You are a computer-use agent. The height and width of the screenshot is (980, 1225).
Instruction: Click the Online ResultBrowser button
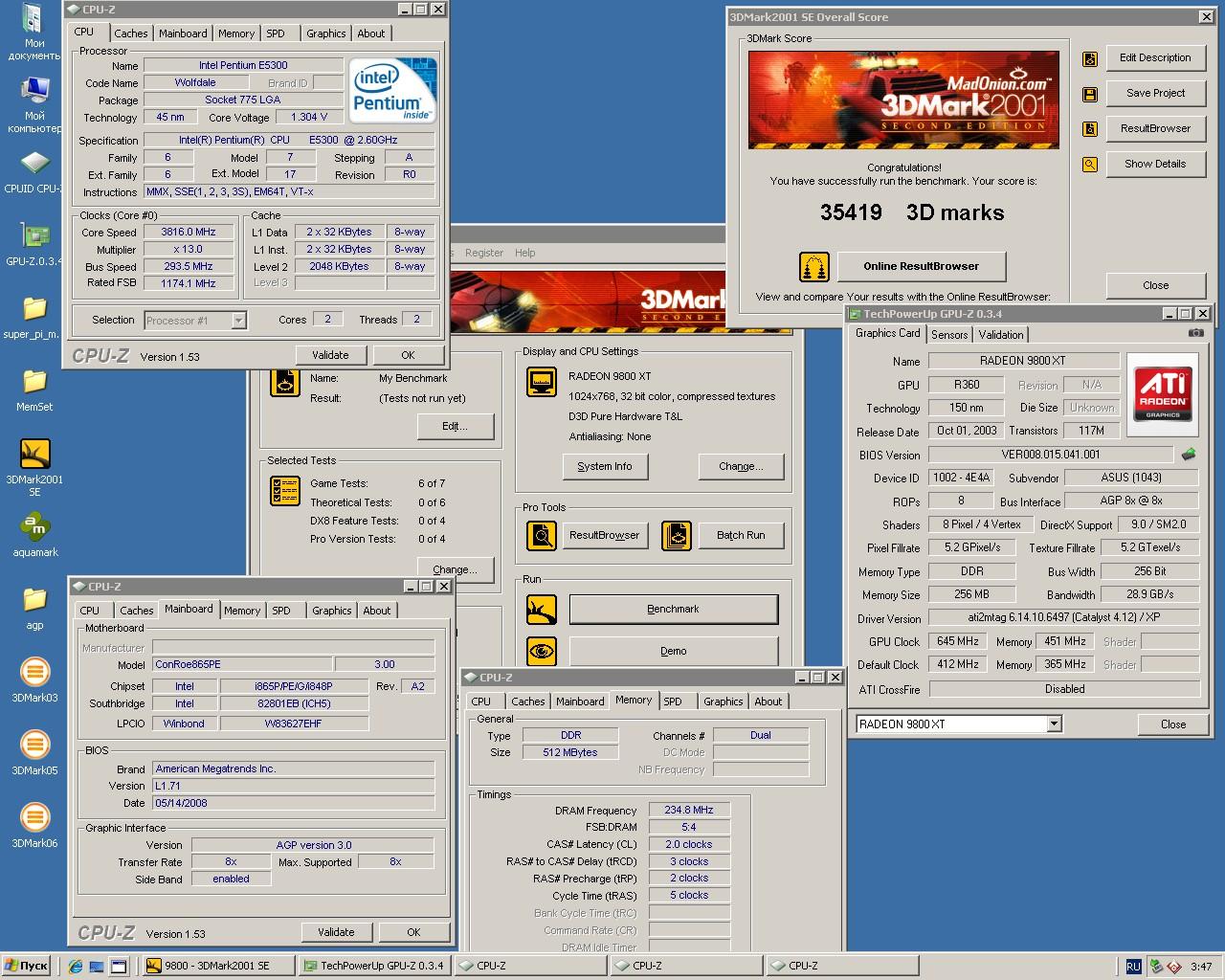coord(921,266)
